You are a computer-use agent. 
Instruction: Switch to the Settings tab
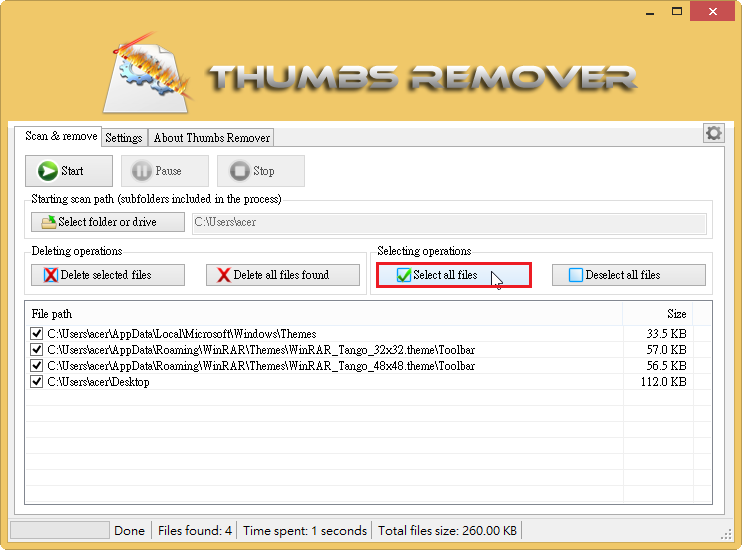tap(124, 138)
